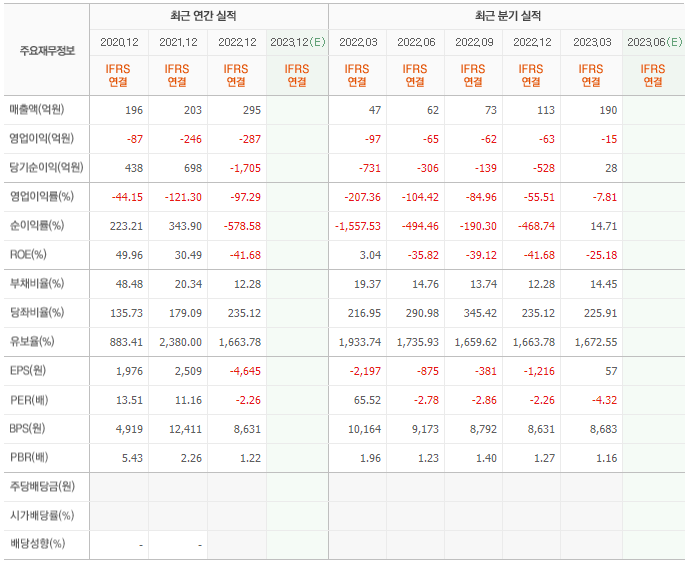Click the 'EPS(원)' row label
Image resolution: width=688 pixels, height=564 pixels.
click(28, 370)
